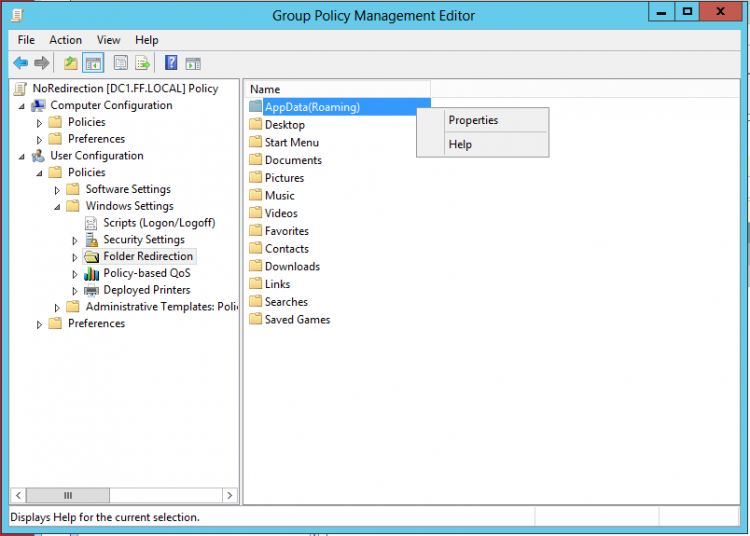
Task: Click the Security Settings lock icon
Action: tap(91, 240)
